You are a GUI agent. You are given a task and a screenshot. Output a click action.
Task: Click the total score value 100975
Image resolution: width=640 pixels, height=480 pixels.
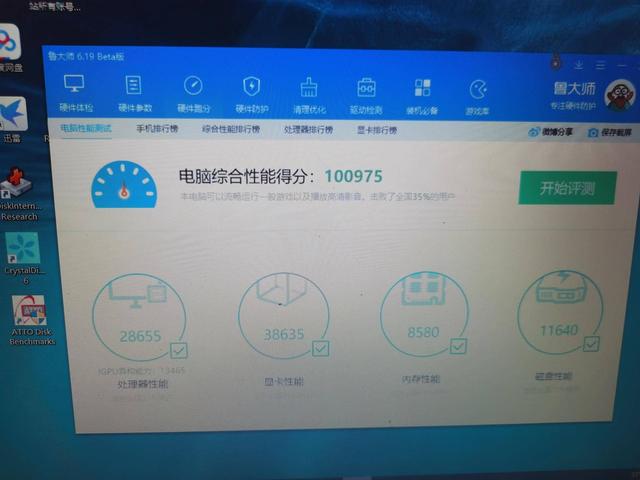(x=353, y=176)
